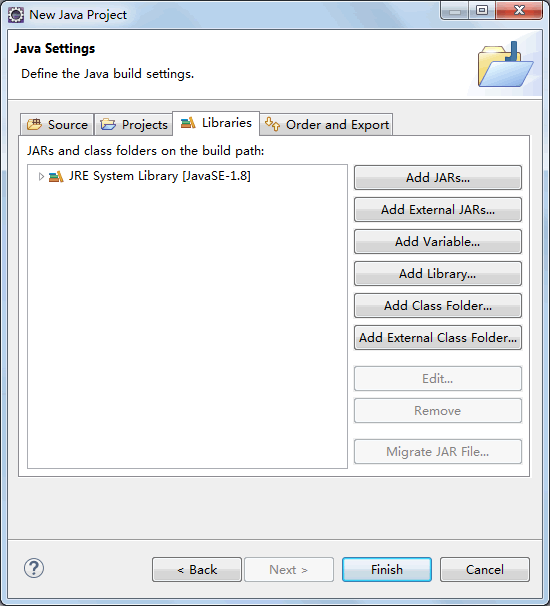
Task: Select JRE System Library [JavaSE-1.8] entry
Action: [x=160, y=176]
